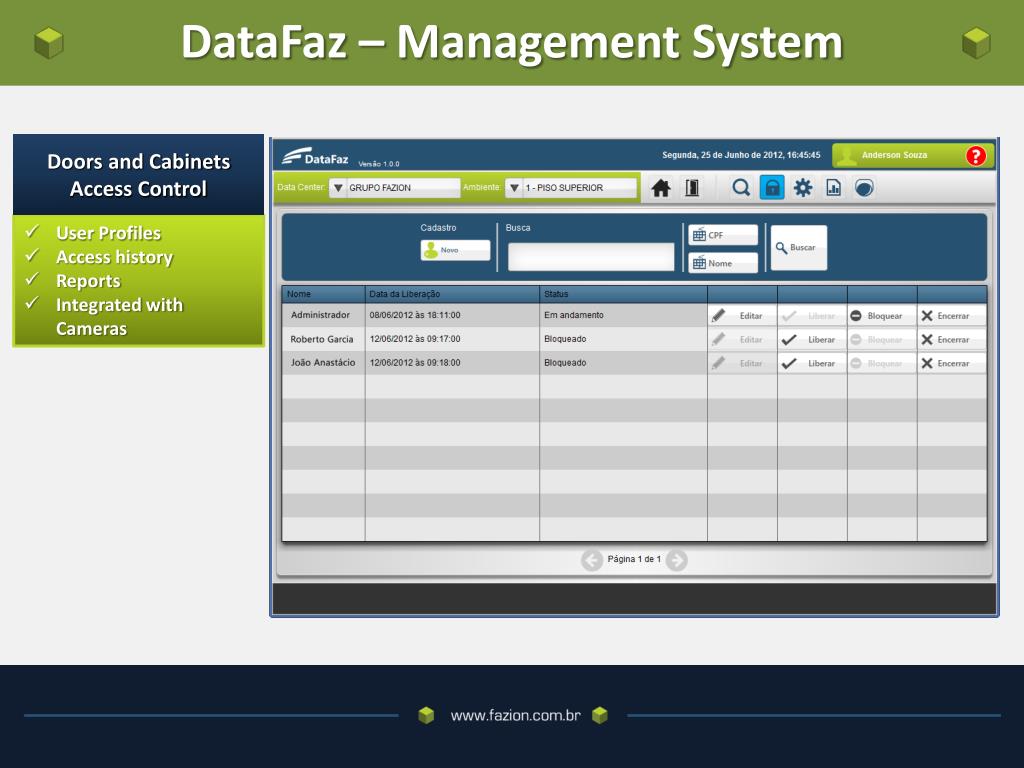
Task: Open the reports chart document icon
Action: (833, 188)
